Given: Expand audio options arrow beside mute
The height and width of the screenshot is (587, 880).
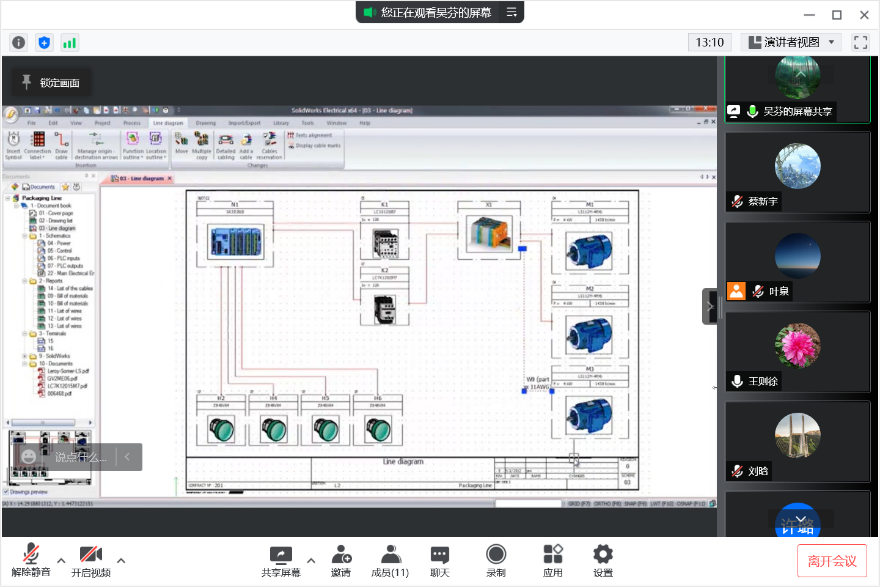Looking at the screenshot, I should 61,560.
